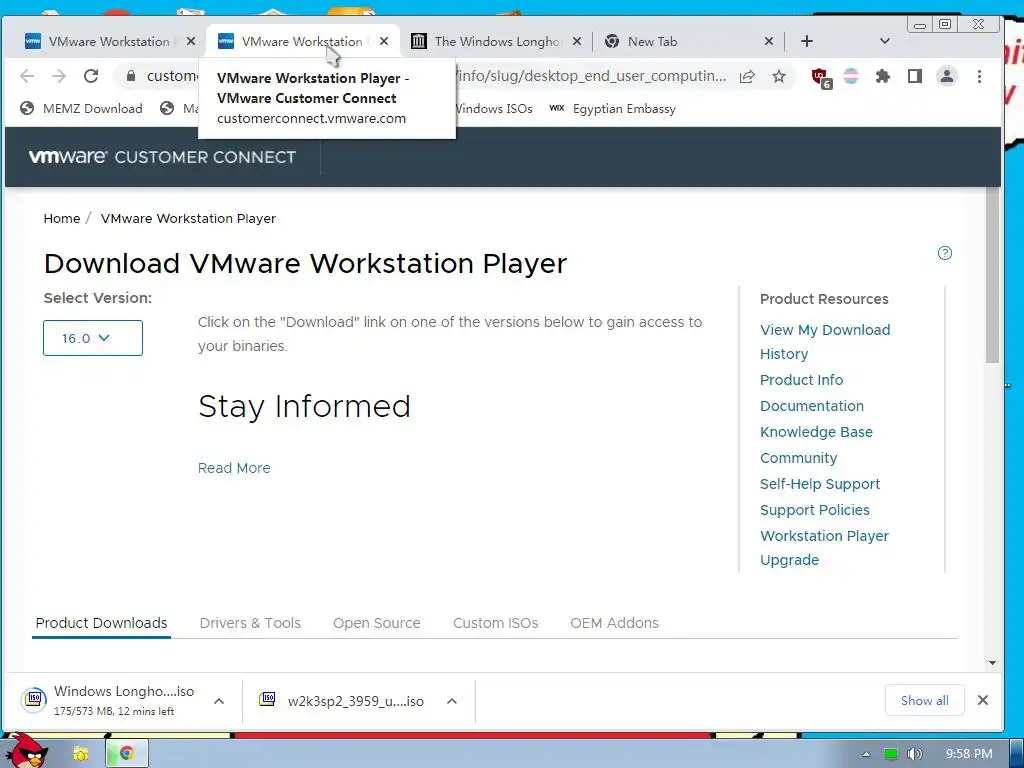The image size is (1024, 768).
Task: Open the Windows ISOs bookmark
Action: tap(494, 108)
